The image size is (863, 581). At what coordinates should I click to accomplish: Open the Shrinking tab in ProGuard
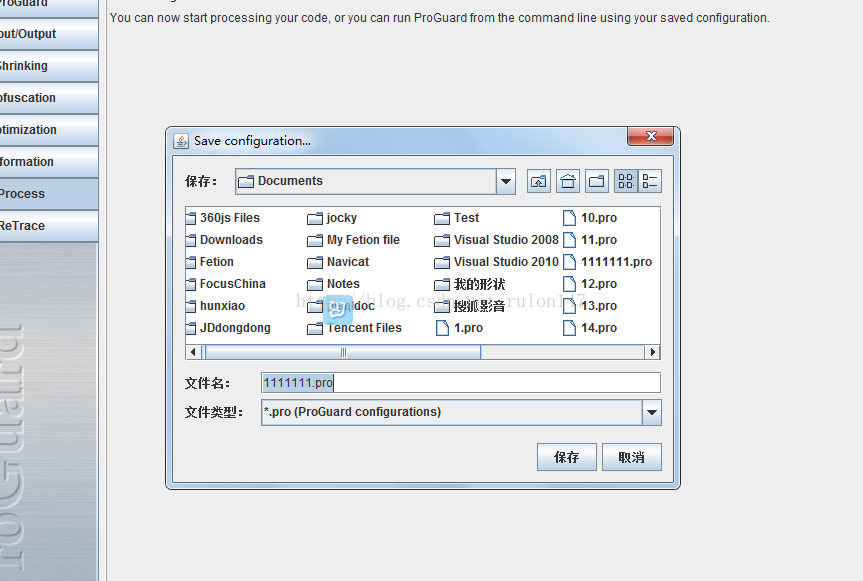coord(48,65)
